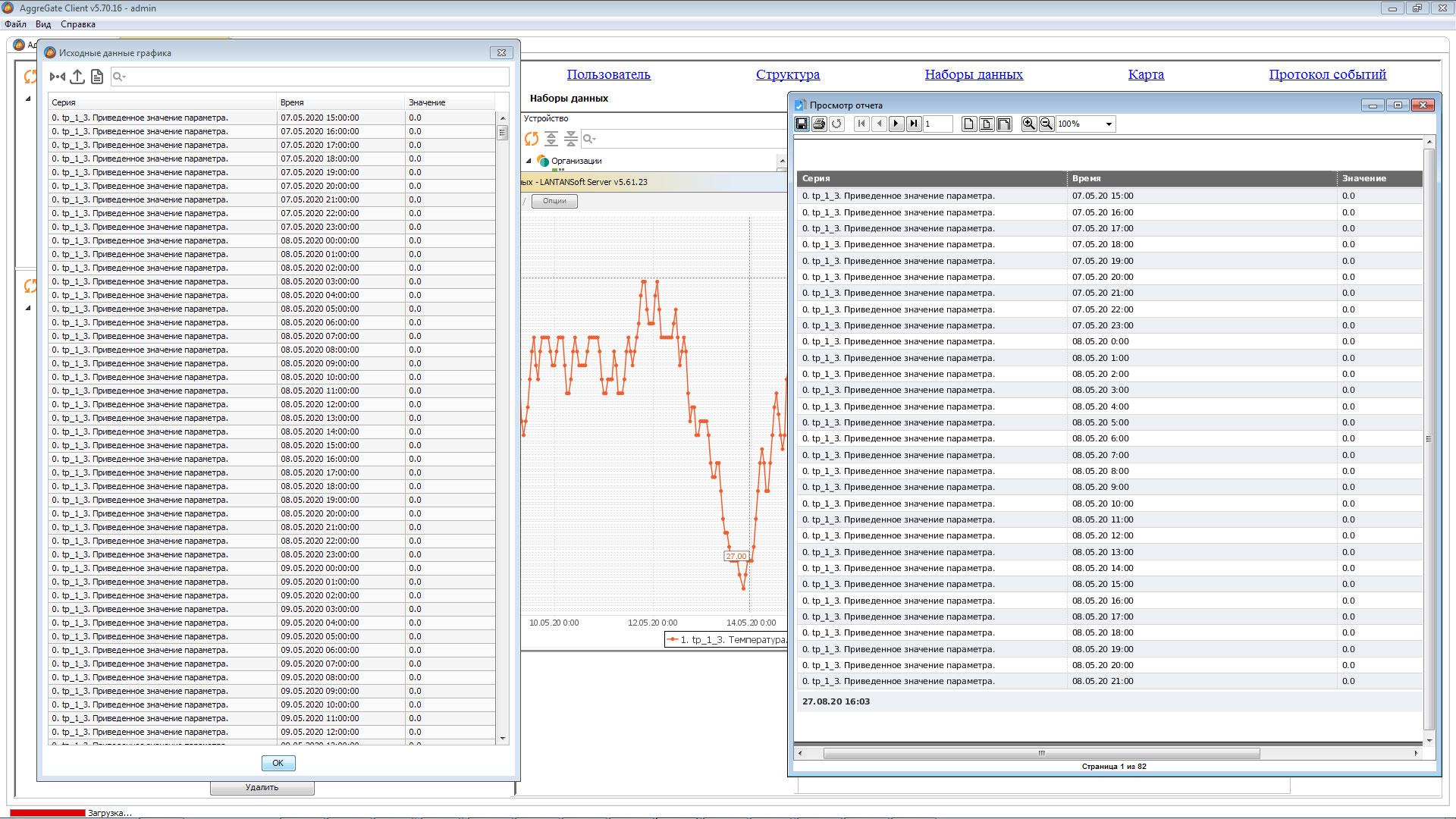This screenshot has height=819, width=1456.
Task: Zoom out of the report
Action: [1046, 124]
